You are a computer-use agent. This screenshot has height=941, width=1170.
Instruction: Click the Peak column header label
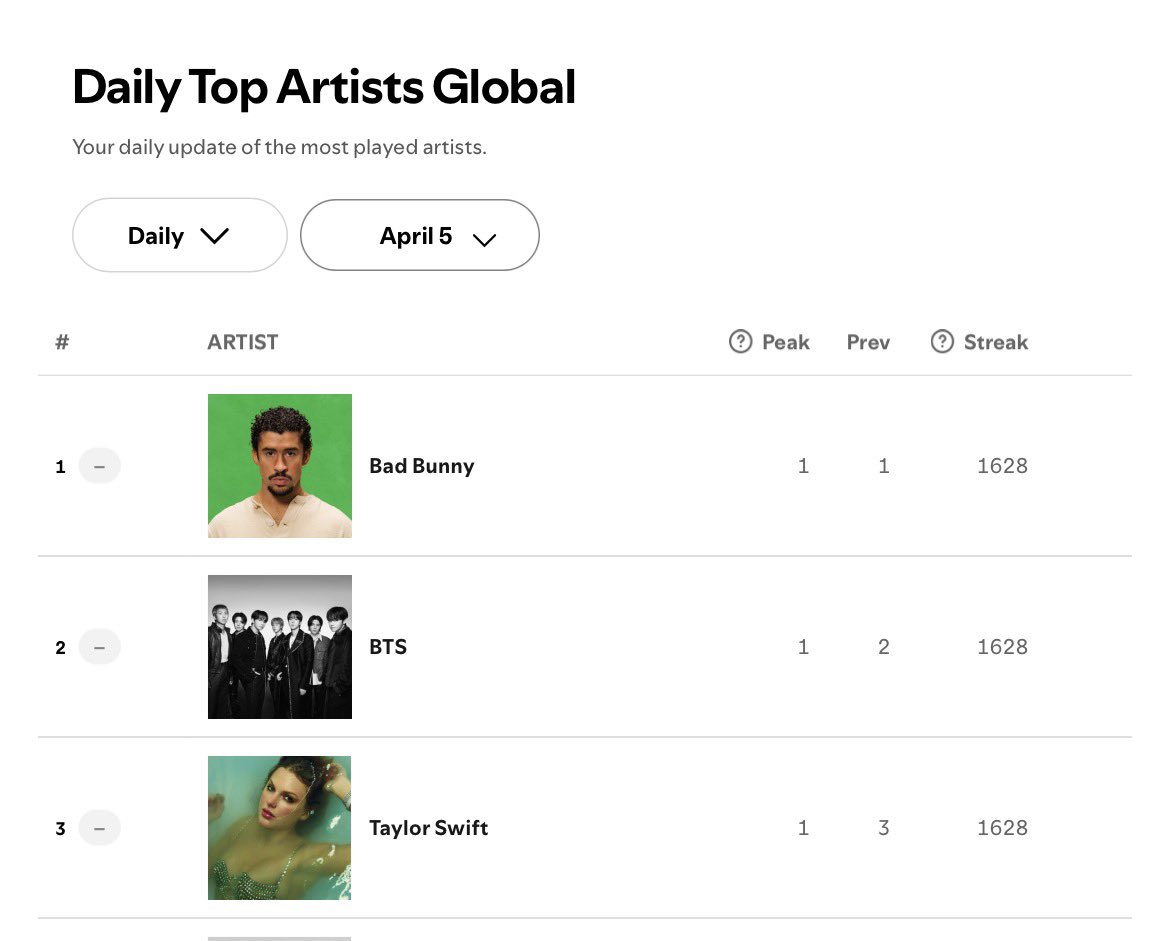tap(786, 342)
